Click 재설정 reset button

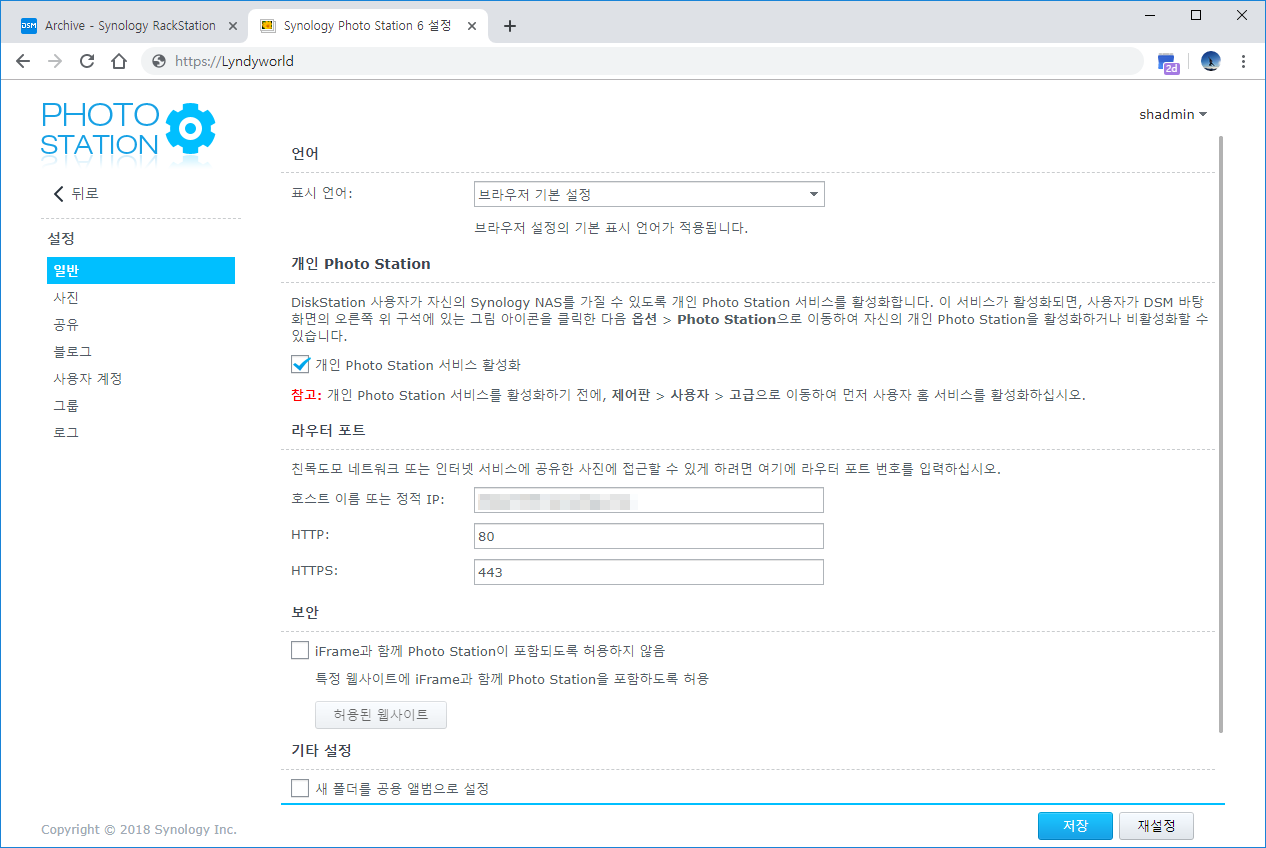[1156, 826]
